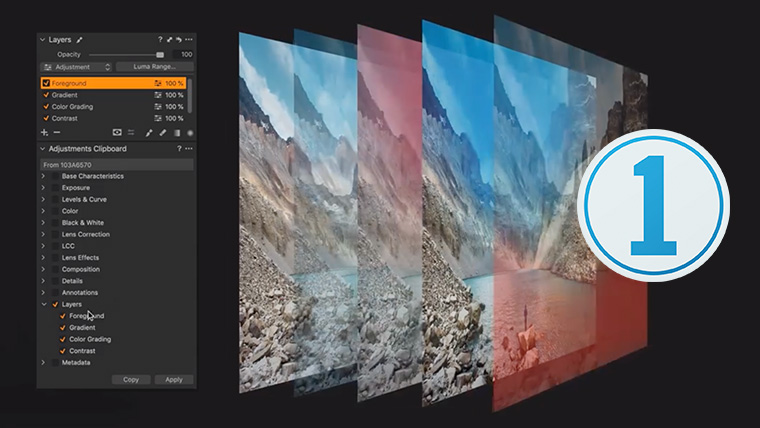Click Contrast layer adjustment type icon

click(158, 118)
